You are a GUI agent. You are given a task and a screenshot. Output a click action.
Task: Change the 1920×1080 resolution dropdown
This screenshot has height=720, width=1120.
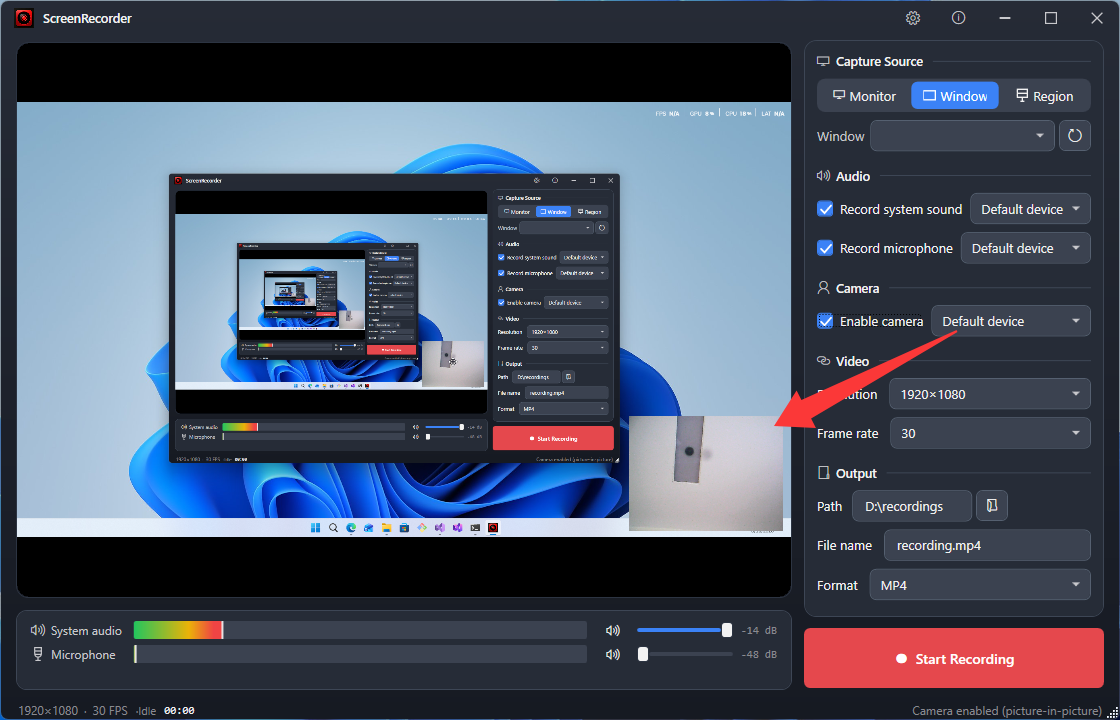[989, 394]
